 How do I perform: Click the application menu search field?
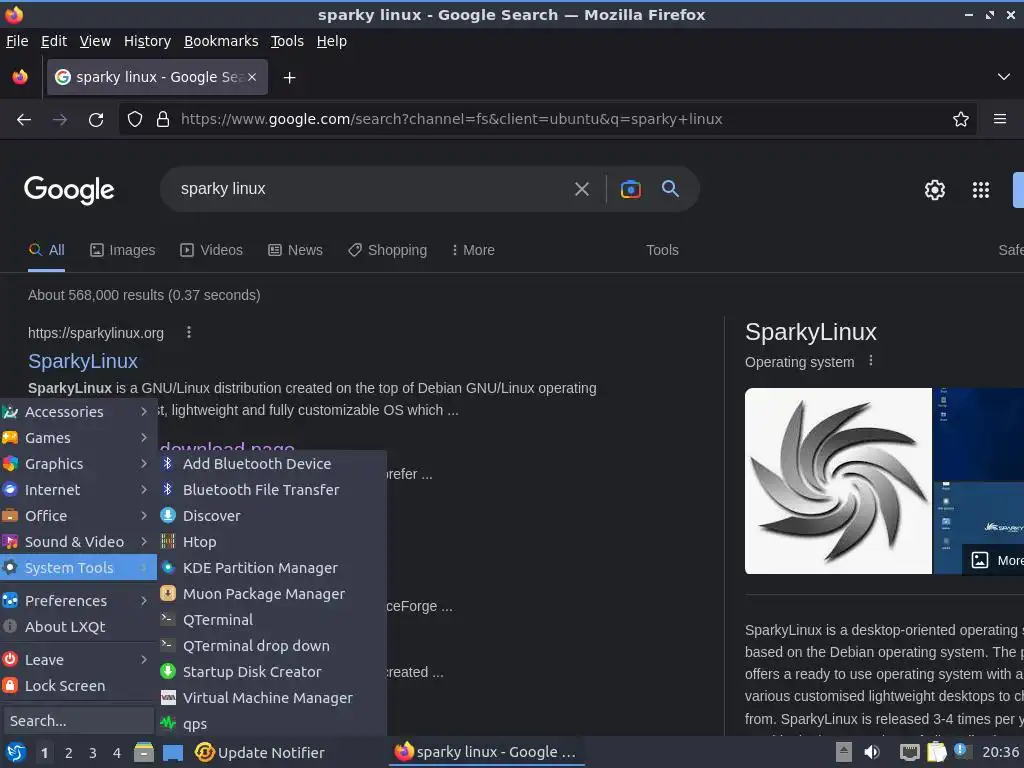78,721
